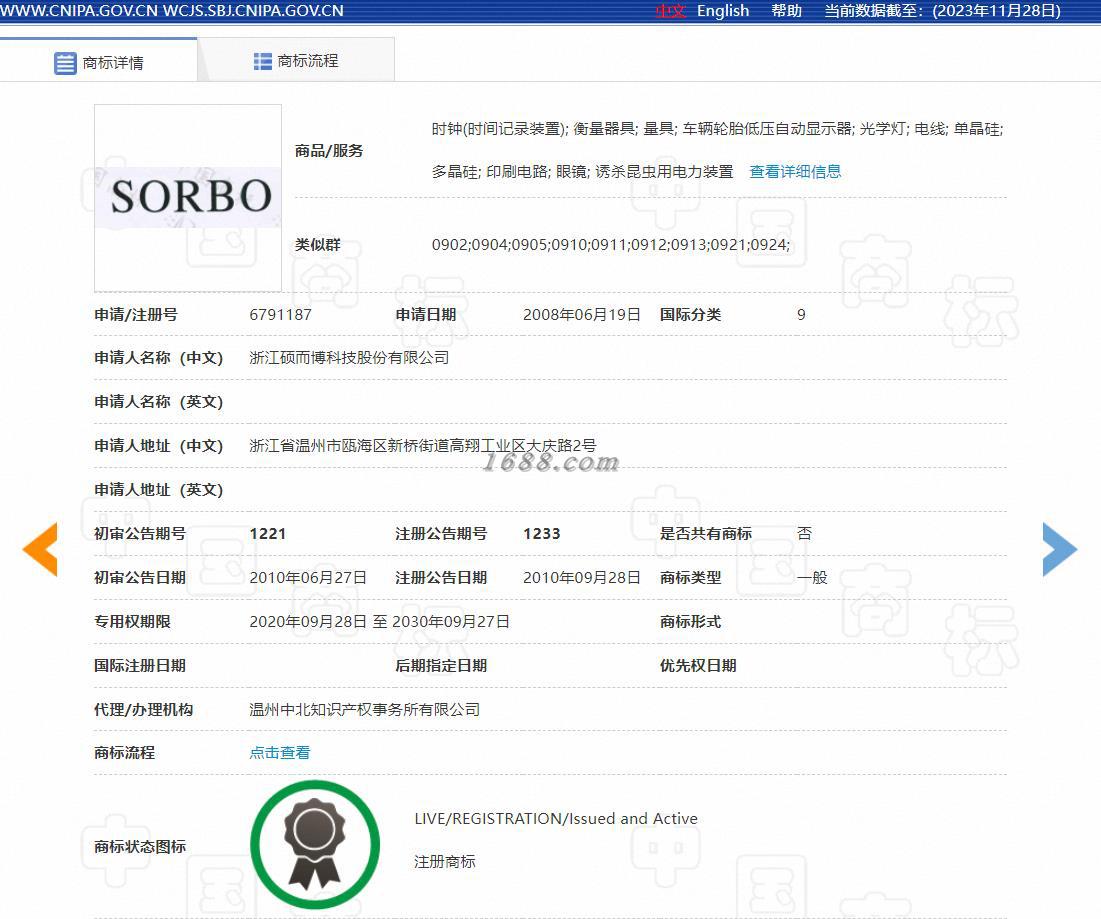Click the data cutoff date 2023年11月28日
Screen dimensions: 1101x919
pos(996,11)
